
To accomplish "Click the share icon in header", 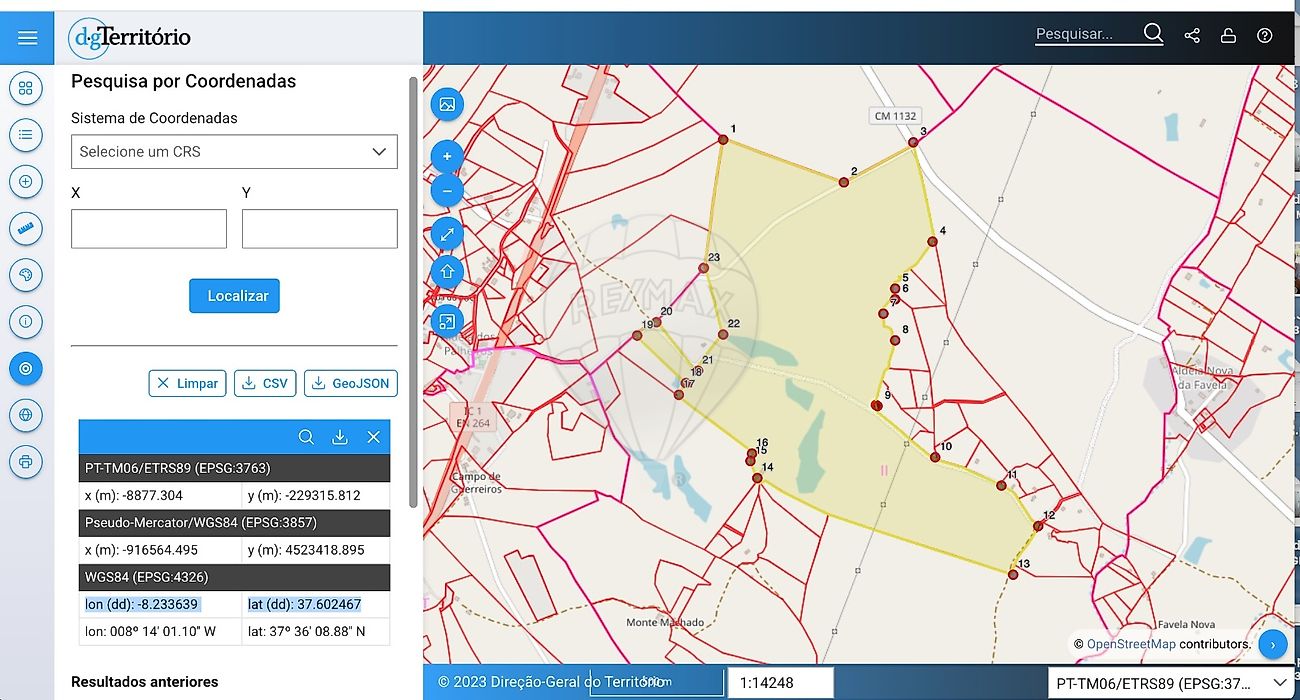I will (1192, 35).
